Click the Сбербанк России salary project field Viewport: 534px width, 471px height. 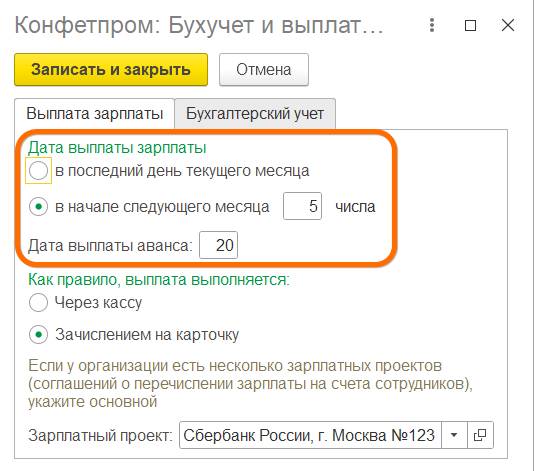point(310,435)
